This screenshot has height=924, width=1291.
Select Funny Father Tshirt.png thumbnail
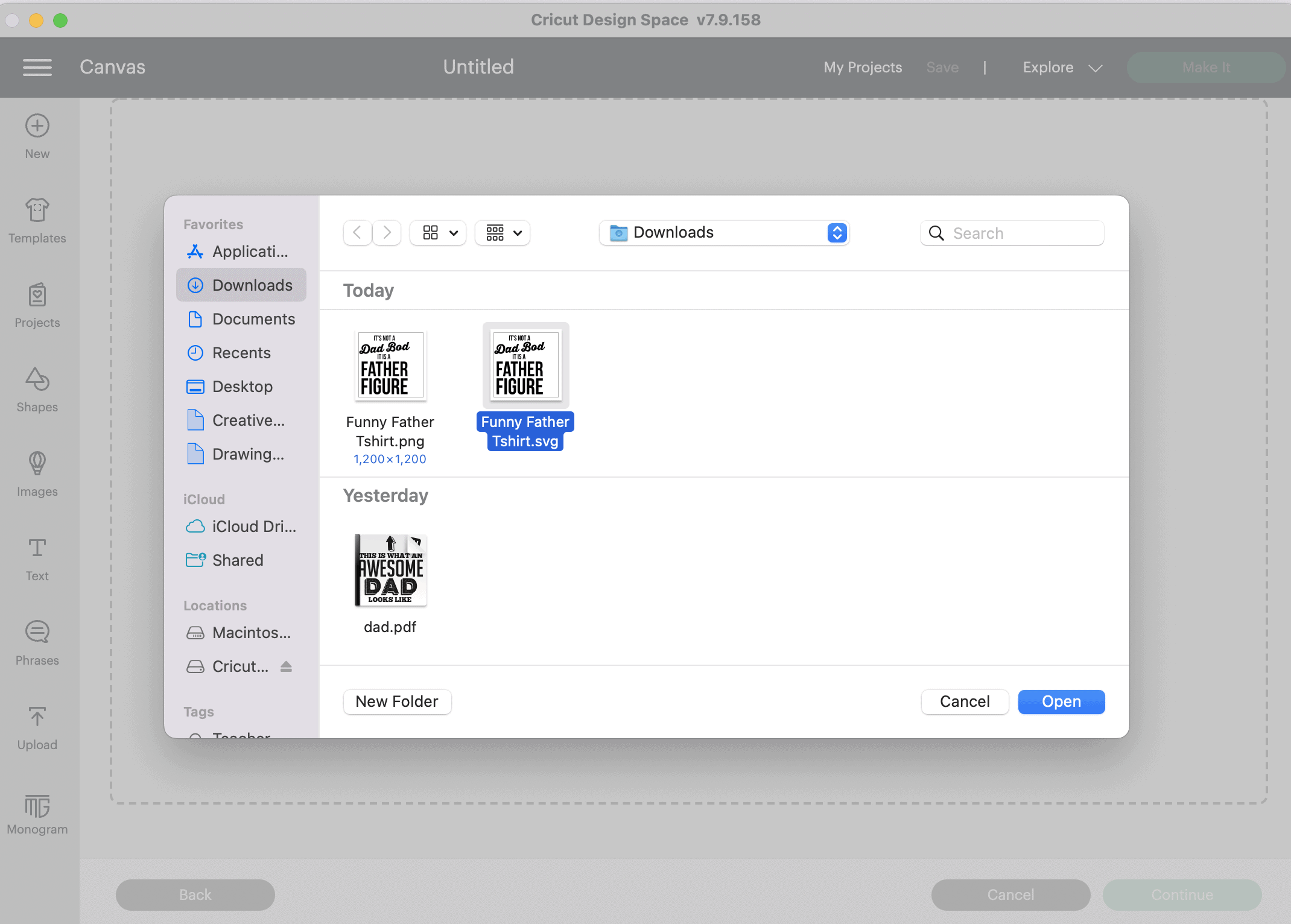click(391, 365)
